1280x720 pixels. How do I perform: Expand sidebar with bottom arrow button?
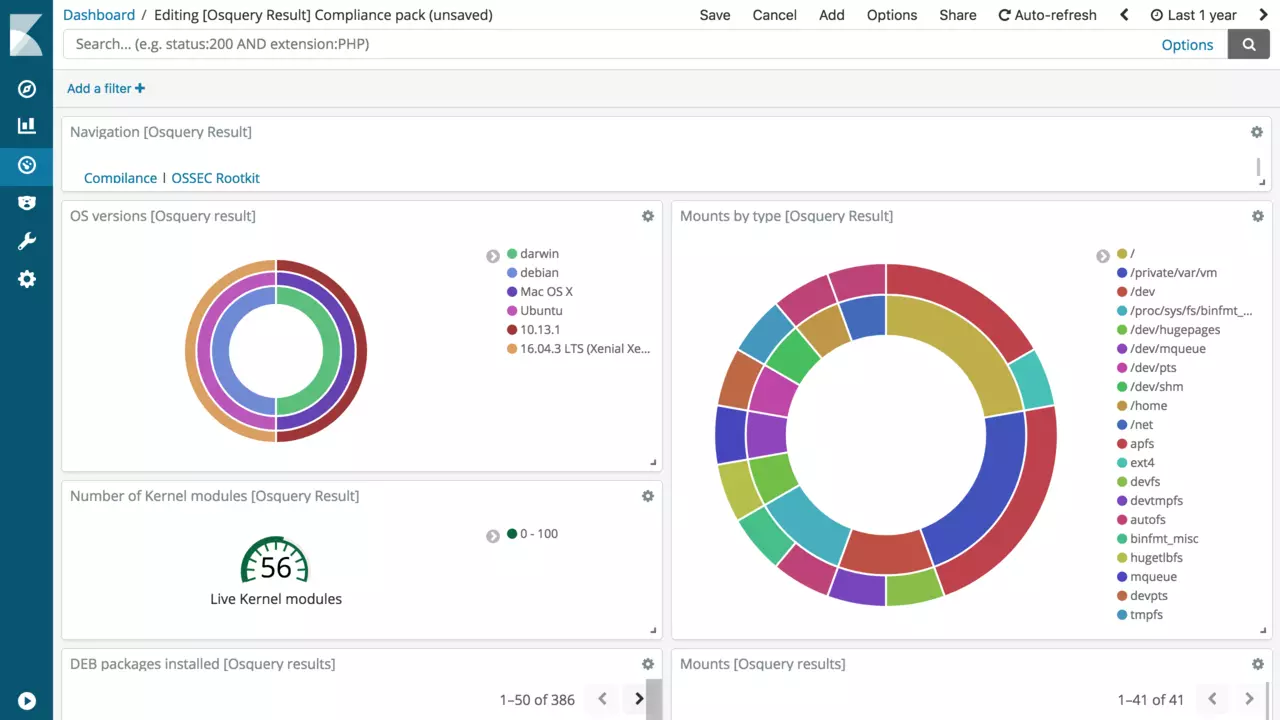(27, 701)
